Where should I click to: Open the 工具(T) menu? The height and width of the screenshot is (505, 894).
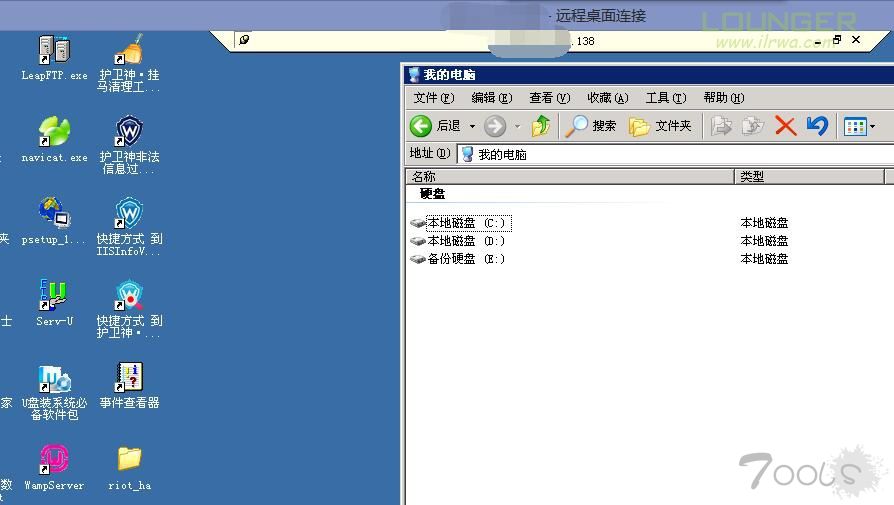[x=665, y=98]
